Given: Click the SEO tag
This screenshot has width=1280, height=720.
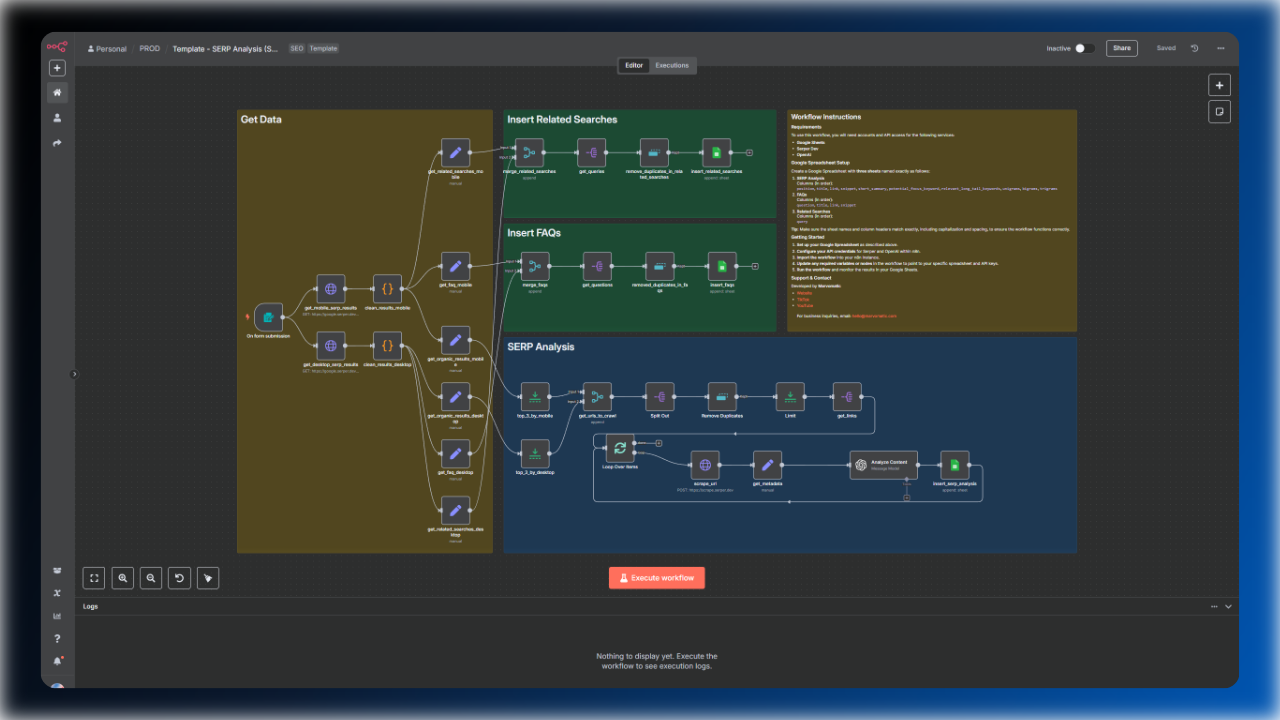Looking at the screenshot, I should click(x=296, y=48).
